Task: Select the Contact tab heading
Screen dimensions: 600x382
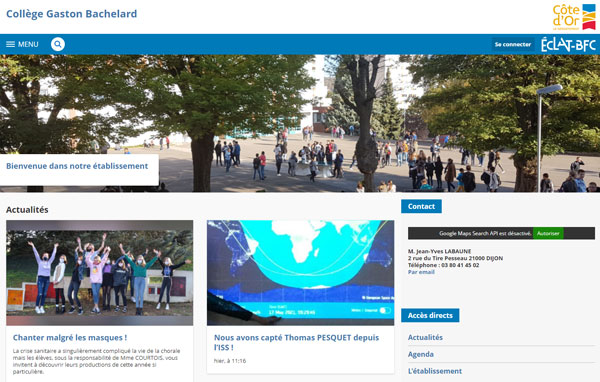Action: [x=421, y=206]
